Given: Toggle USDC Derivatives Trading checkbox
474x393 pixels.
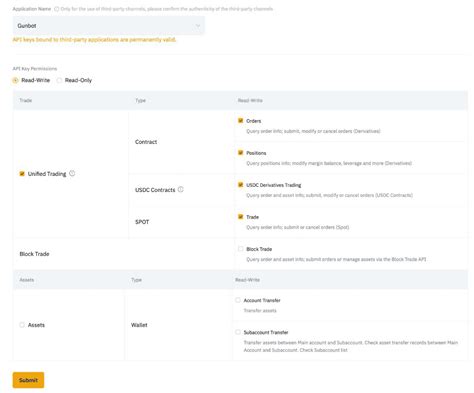Looking at the screenshot, I should 240,185.
